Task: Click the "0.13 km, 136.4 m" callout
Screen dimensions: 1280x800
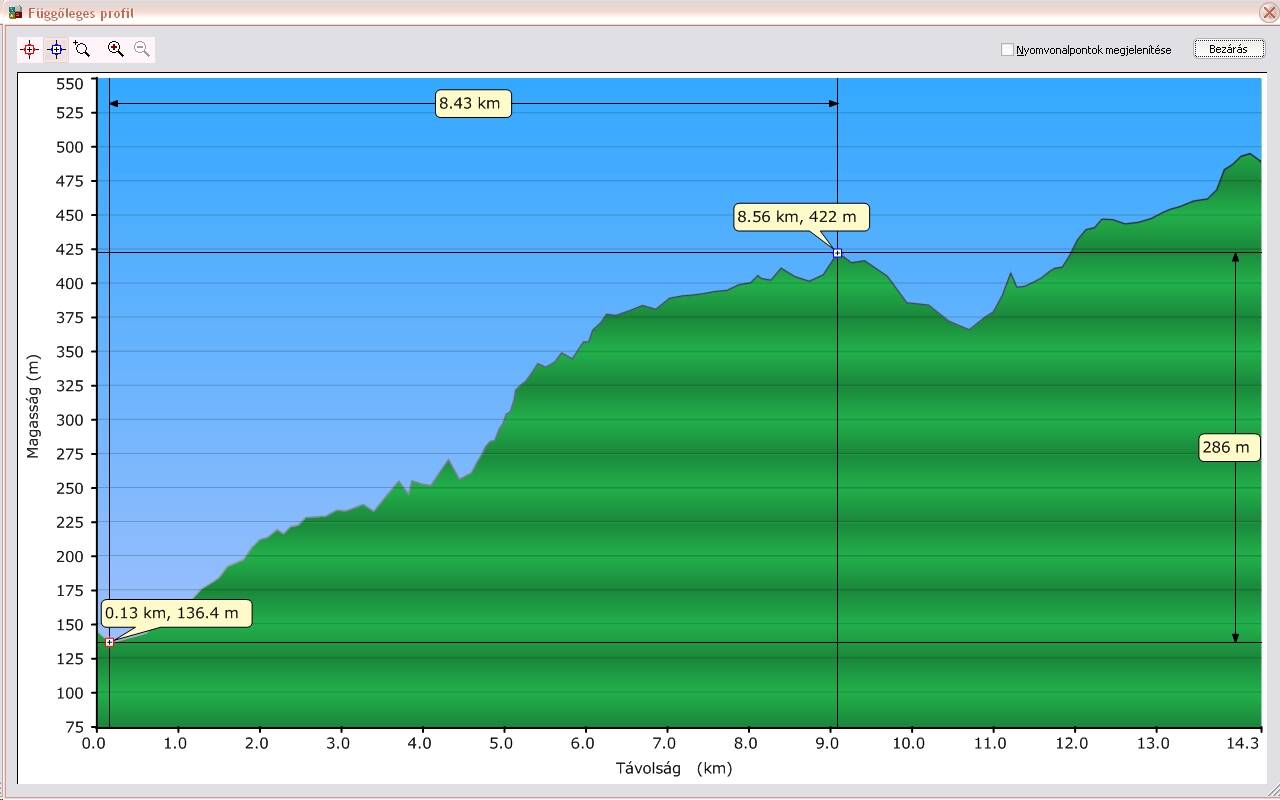Action: (x=176, y=613)
